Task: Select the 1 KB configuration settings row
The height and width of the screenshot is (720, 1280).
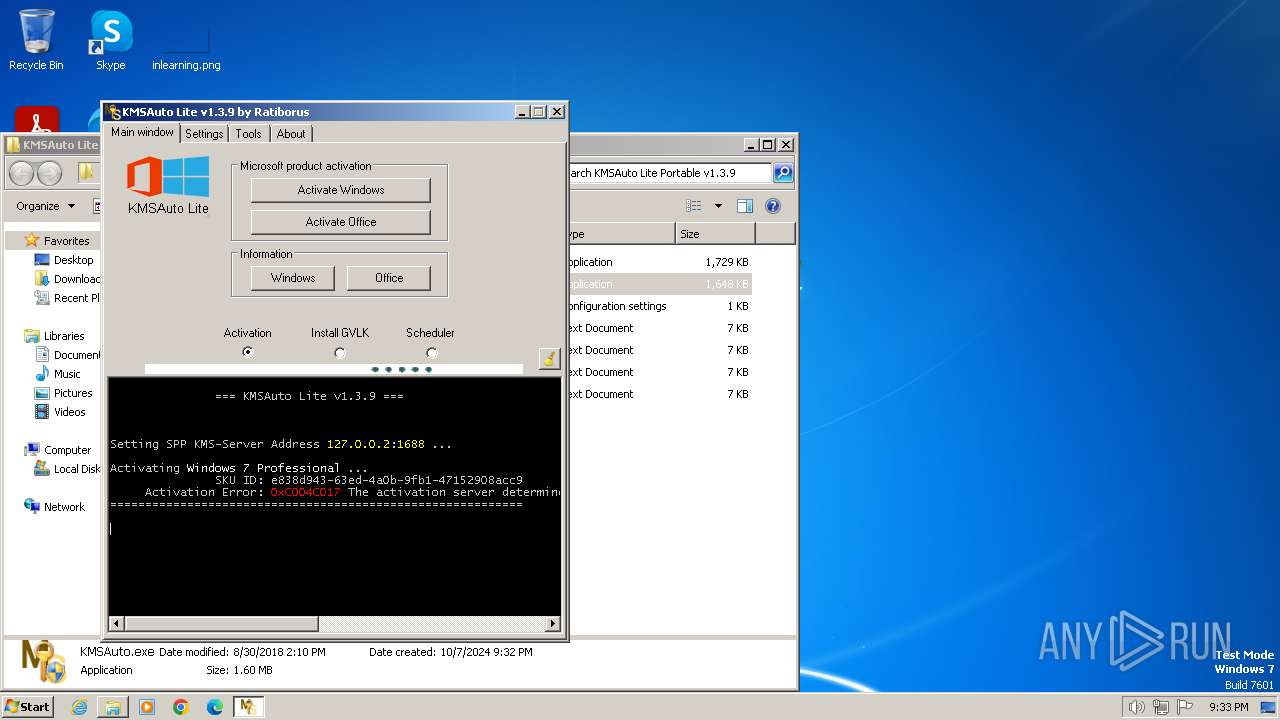Action: 658,306
